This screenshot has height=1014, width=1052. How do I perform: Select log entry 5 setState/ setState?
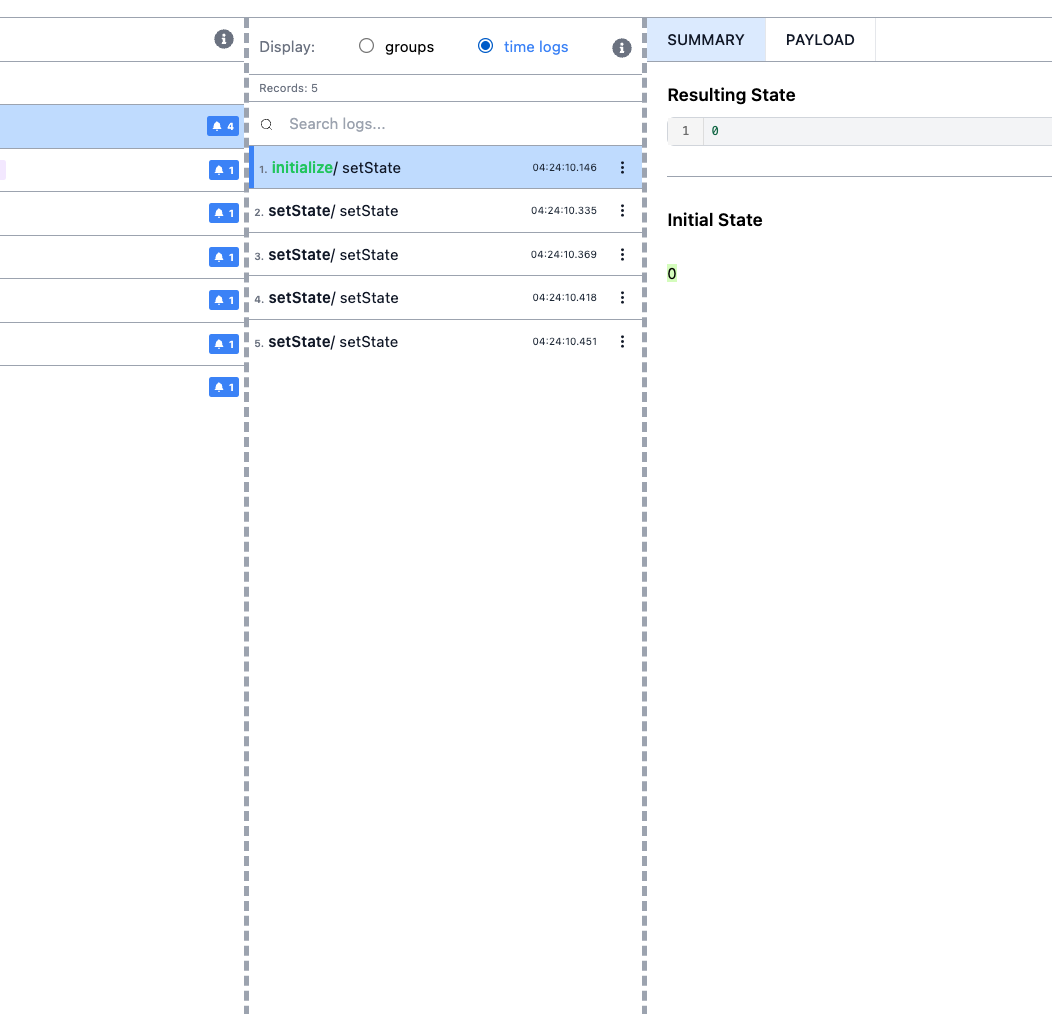point(446,342)
